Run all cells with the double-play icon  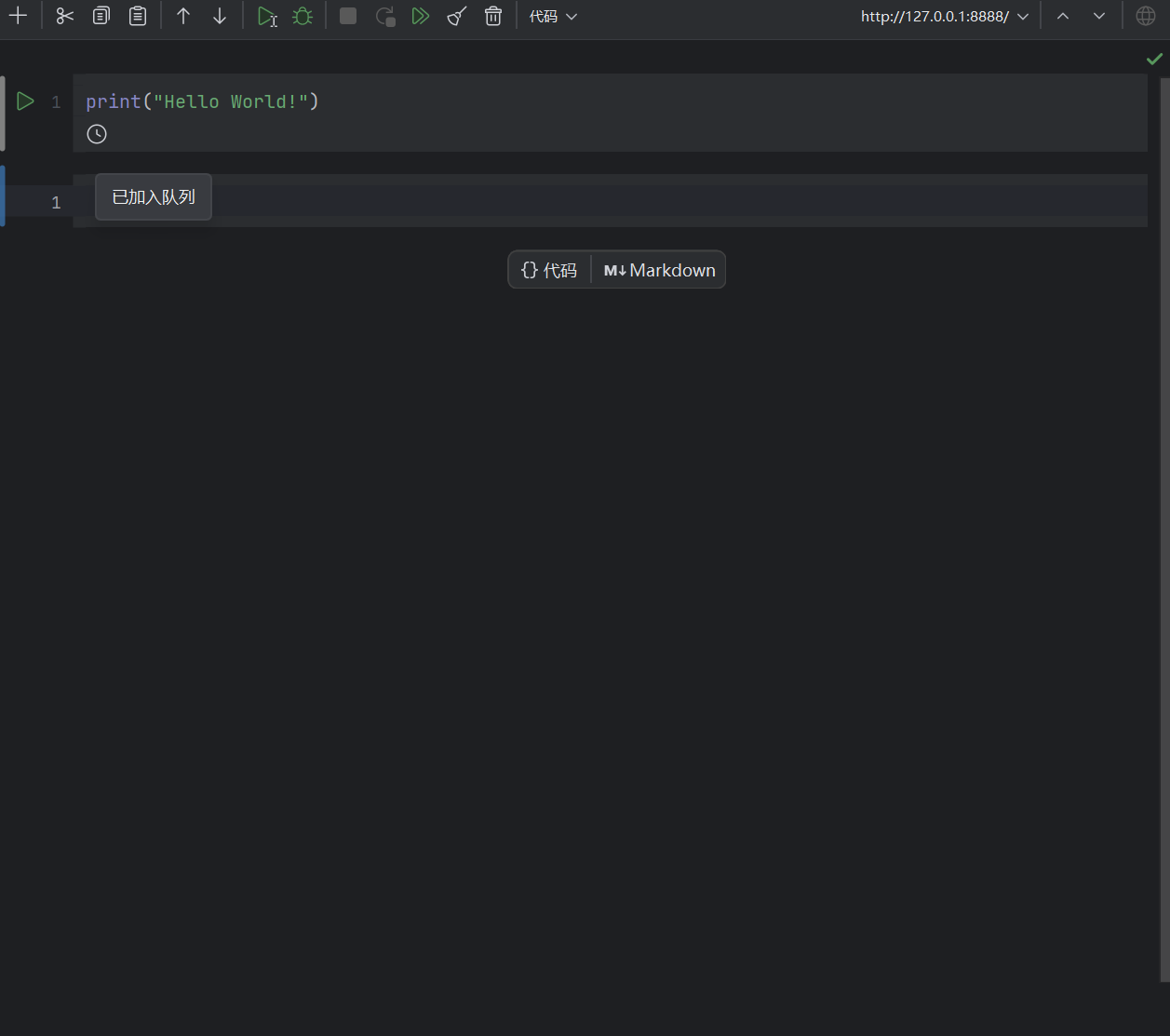pyautogui.click(x=421, y=16)
